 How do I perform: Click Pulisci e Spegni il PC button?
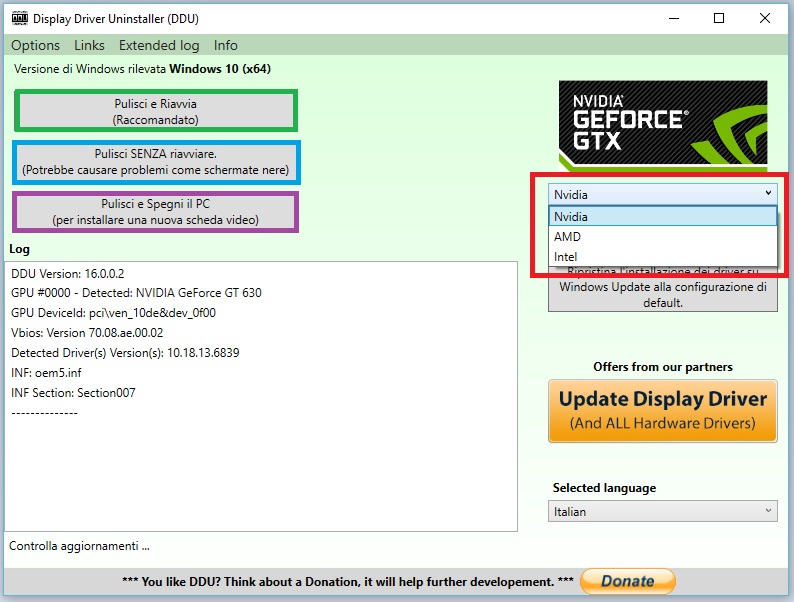click(155, 211)
